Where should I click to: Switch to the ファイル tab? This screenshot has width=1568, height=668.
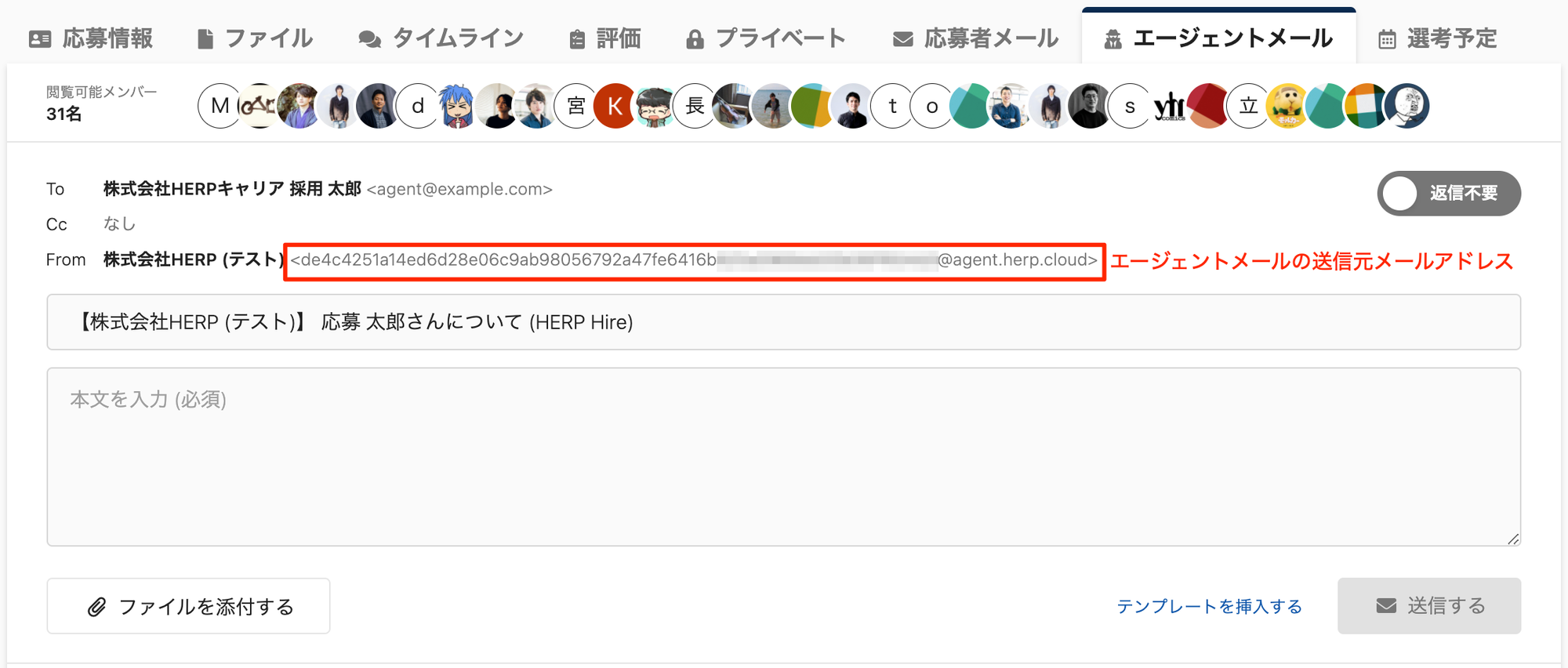point(255,38)
